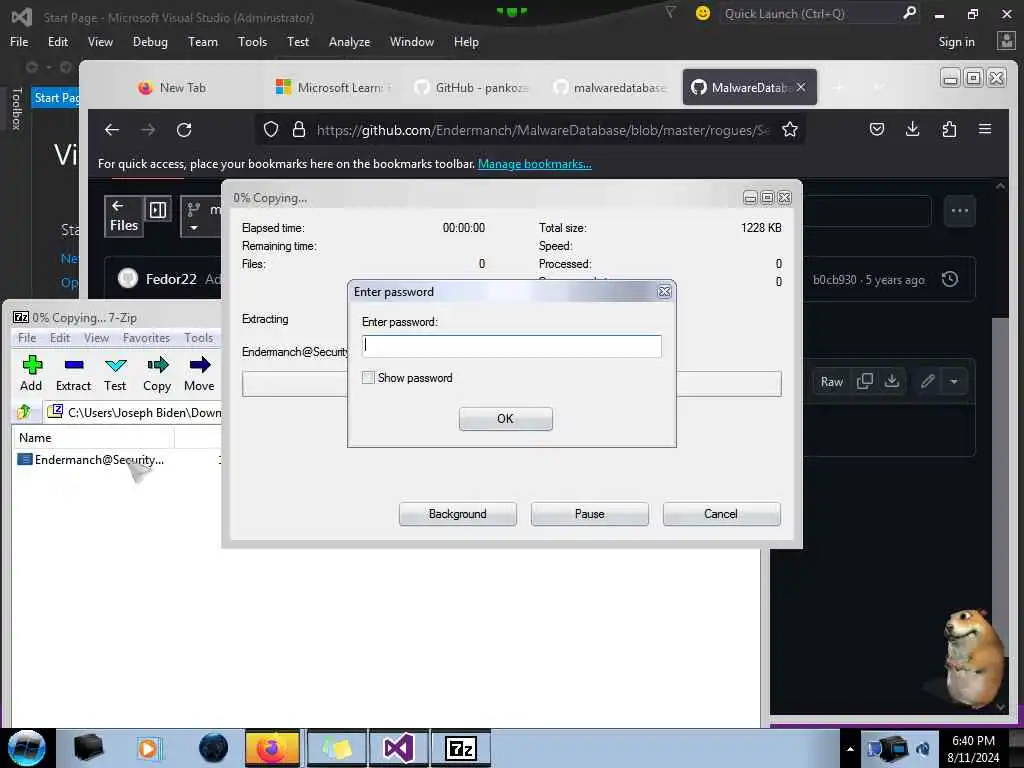Go forward in Firefox

(x=148, y=130)
